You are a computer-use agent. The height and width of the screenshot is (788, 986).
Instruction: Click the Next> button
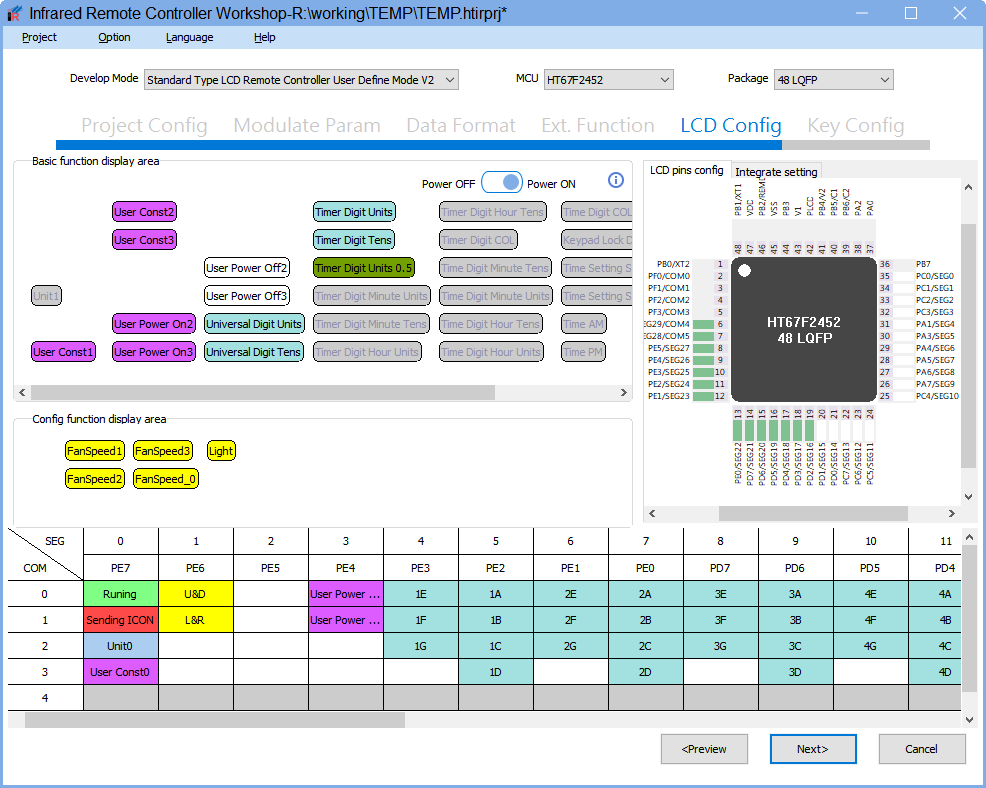[x=812, y=749]
